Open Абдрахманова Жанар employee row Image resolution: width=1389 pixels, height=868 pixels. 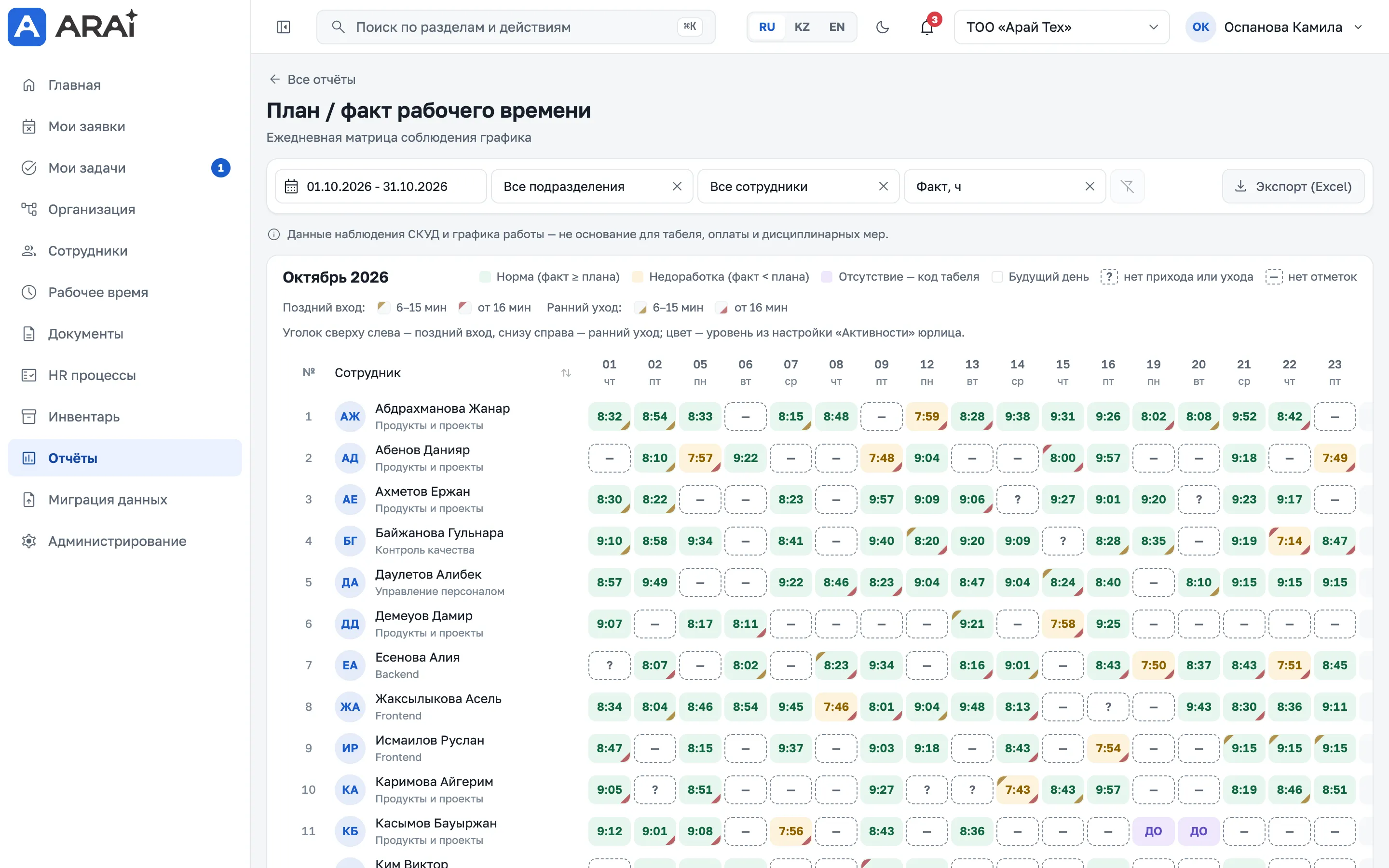(x=442, y=408)
